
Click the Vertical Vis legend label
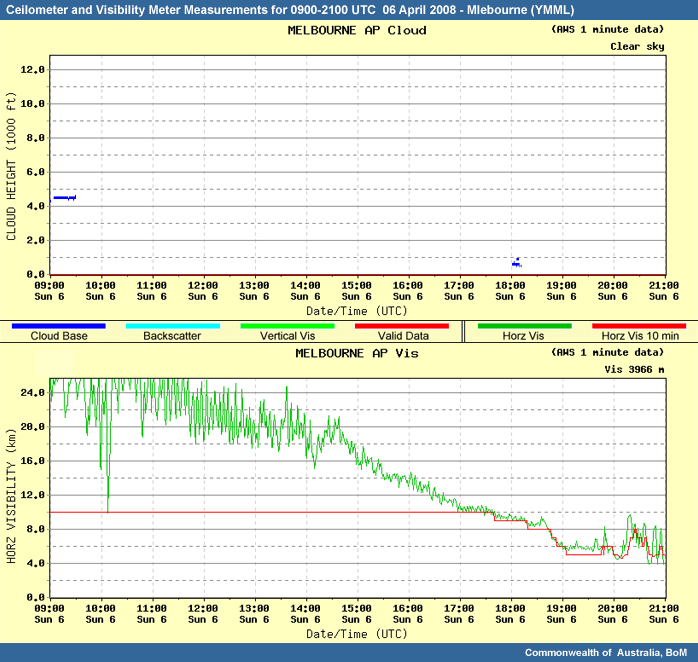point(288,336)
